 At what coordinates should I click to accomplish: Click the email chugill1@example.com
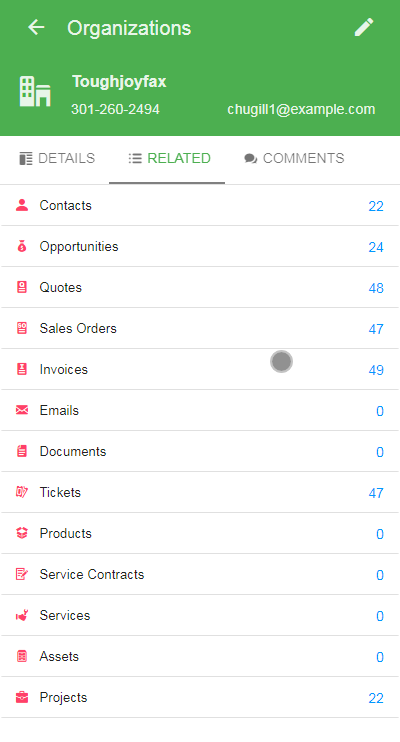point(301,109)
